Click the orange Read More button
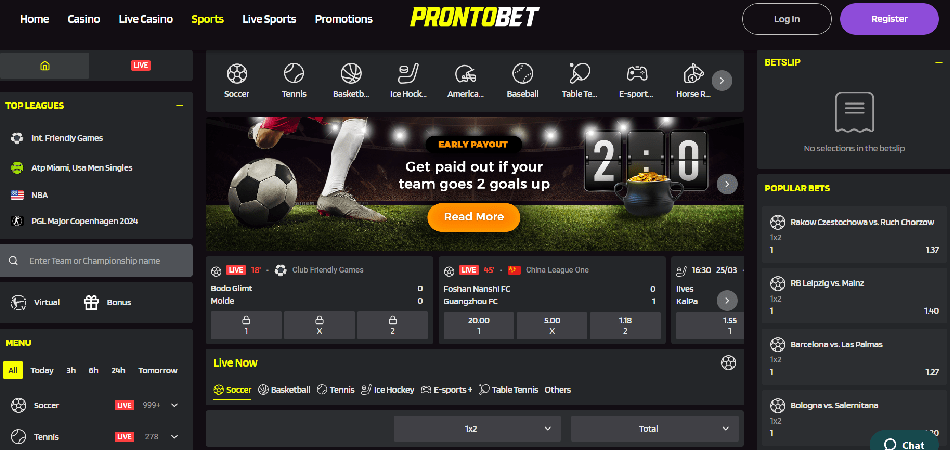 (474, 217)
